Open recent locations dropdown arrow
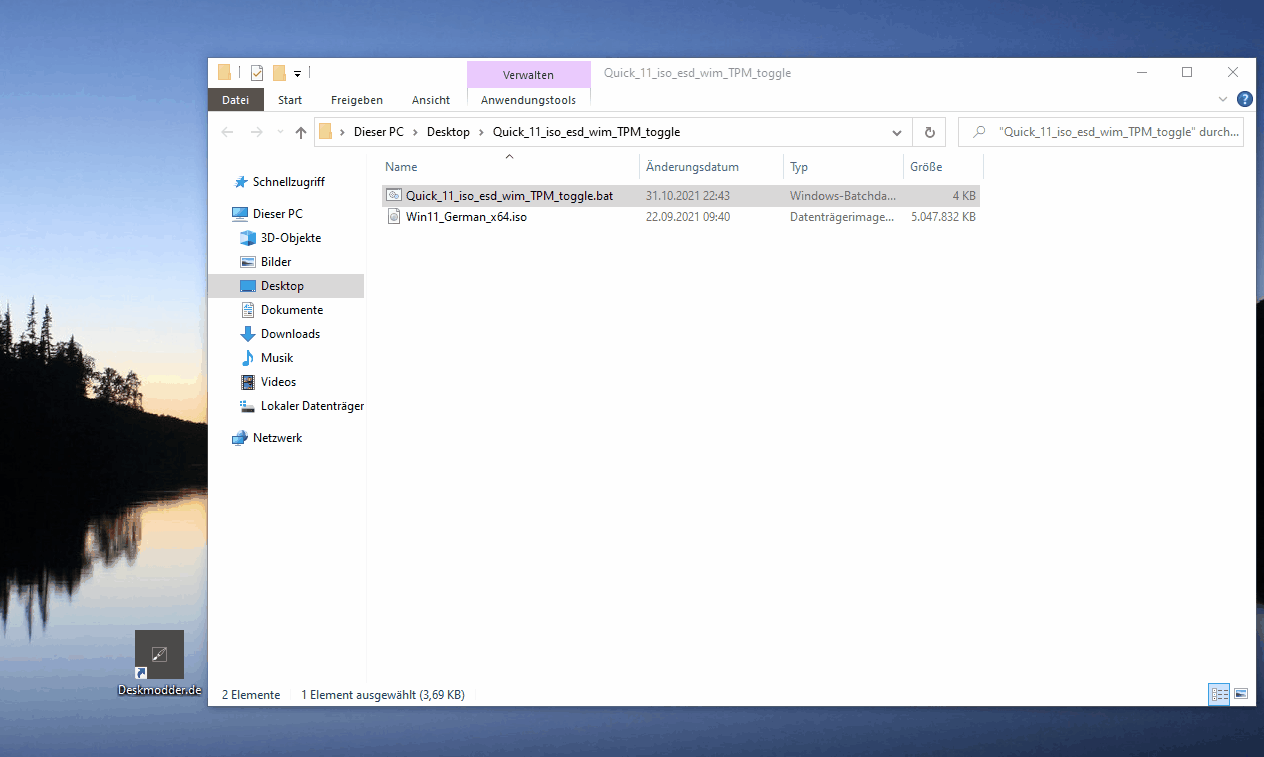Viewport: 1264px width, 757px height. pos(279,132)
